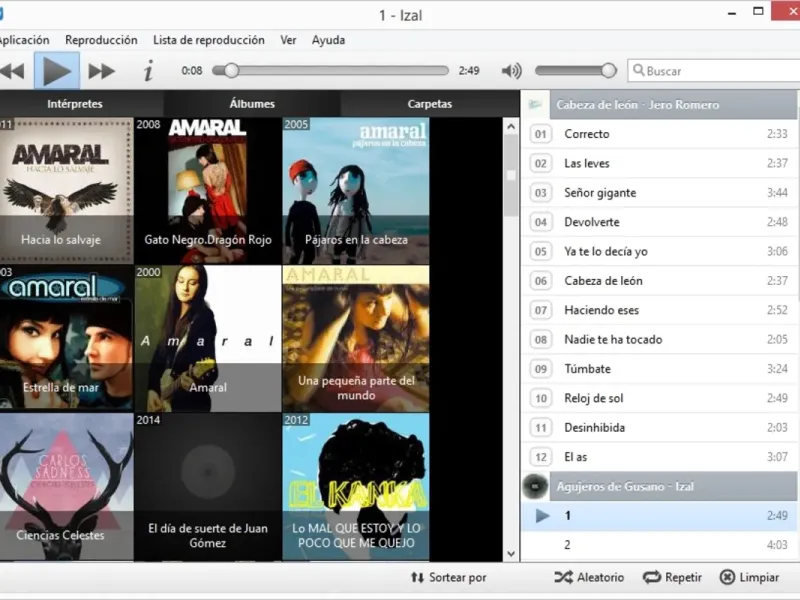The width and height of the screenshot is (800, 600).
Task: Open track info with the i icon
Action: [x=148, y=71]
